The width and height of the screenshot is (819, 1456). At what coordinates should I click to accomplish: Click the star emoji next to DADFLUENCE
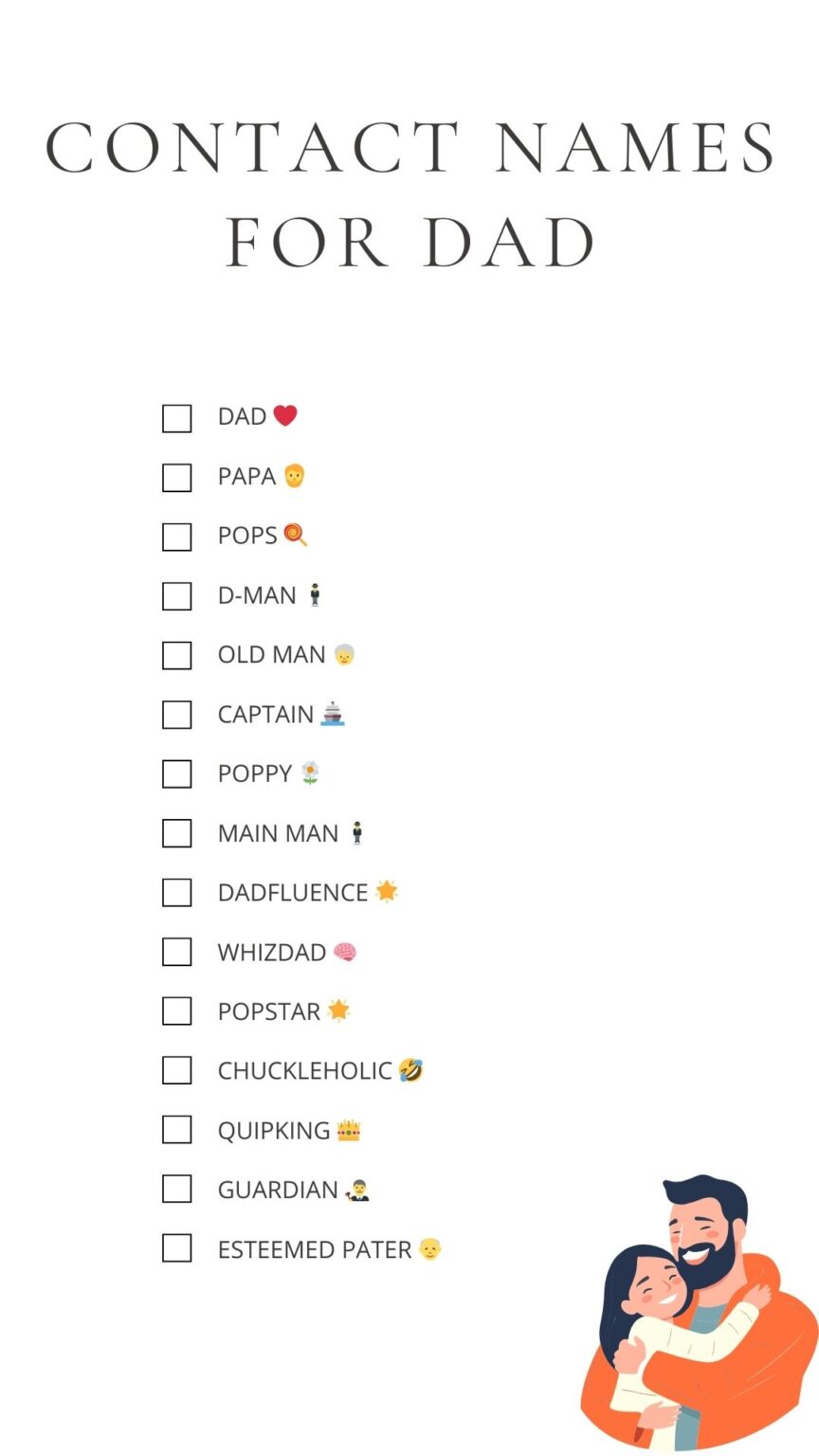(387, 891)
